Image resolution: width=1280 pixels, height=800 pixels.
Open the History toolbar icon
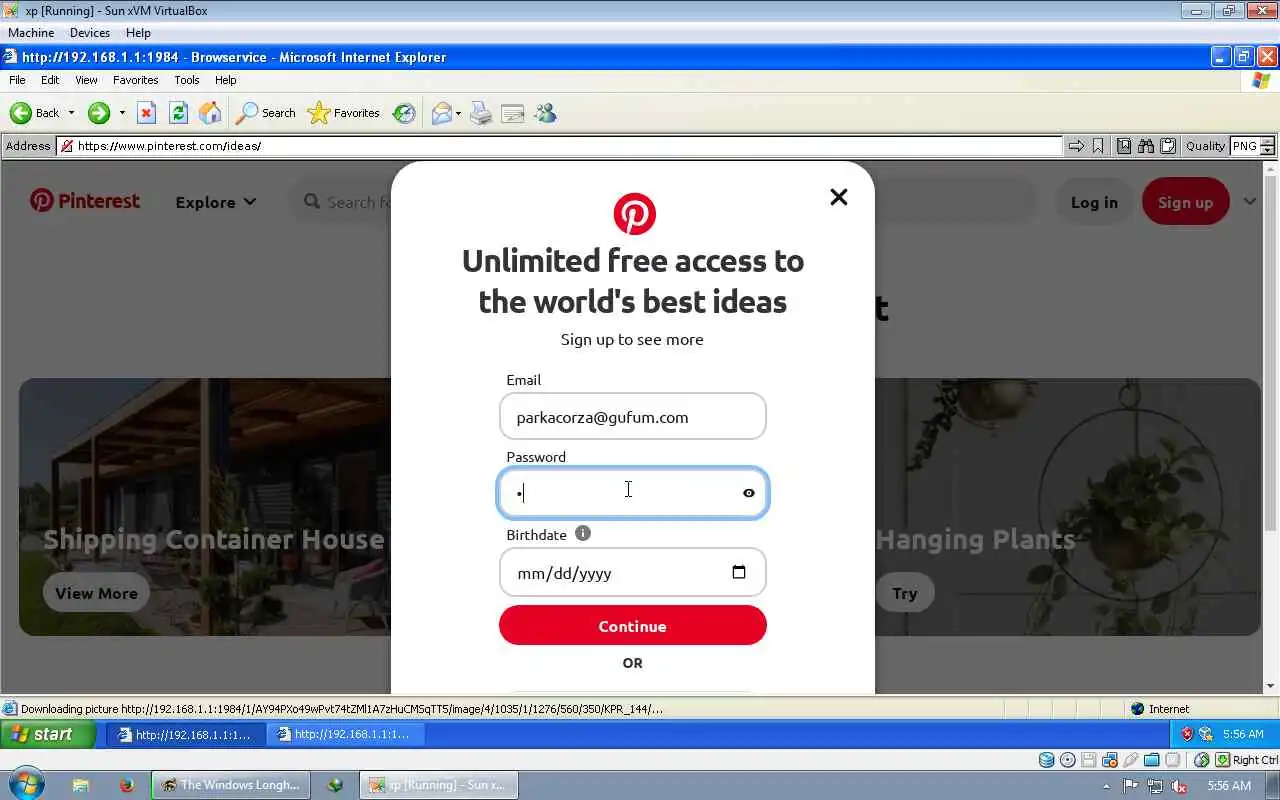pyautogui.click(x=404, y=113)
